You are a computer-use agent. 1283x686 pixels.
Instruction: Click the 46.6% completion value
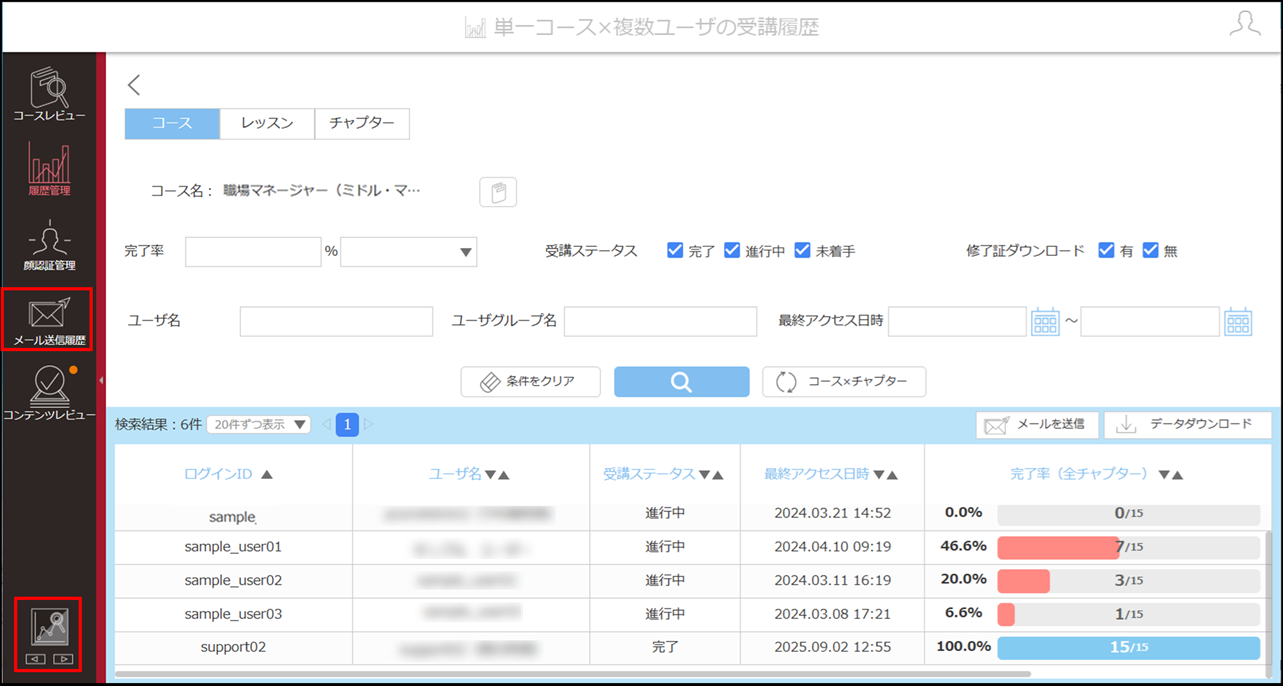(x=964, y=547)
